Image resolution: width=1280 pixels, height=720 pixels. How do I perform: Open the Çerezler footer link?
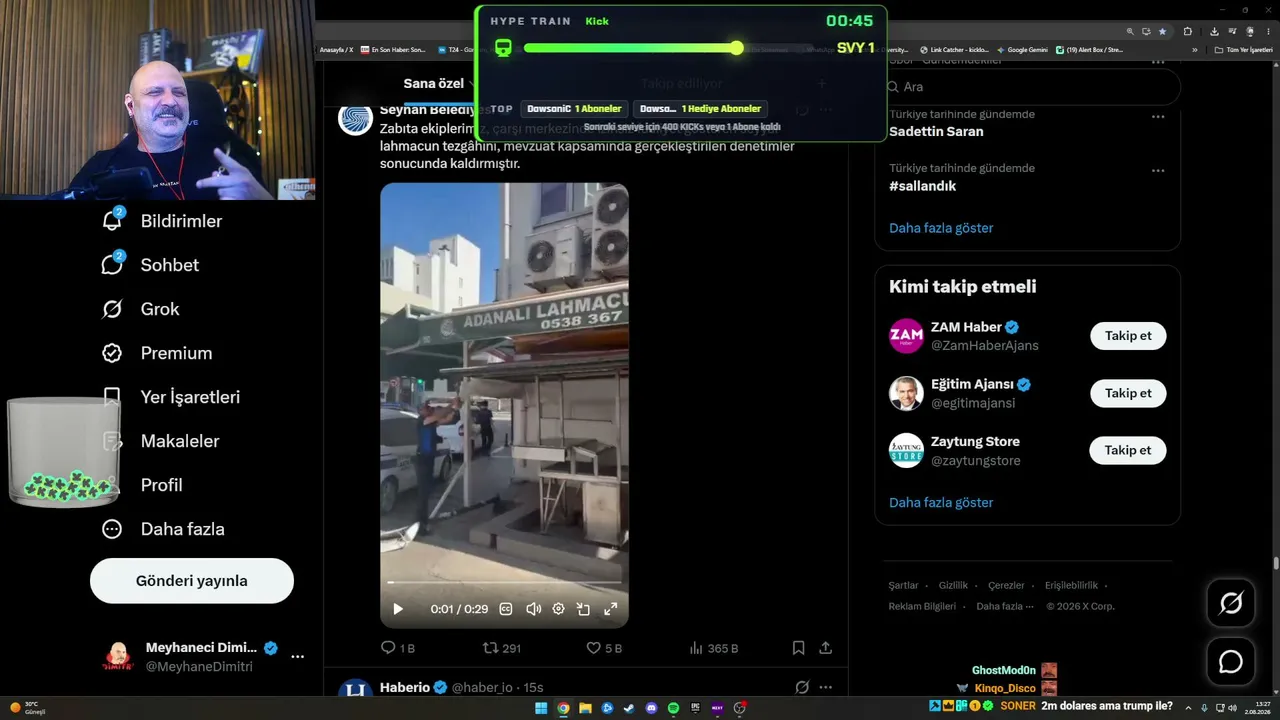click(1006, 586)
